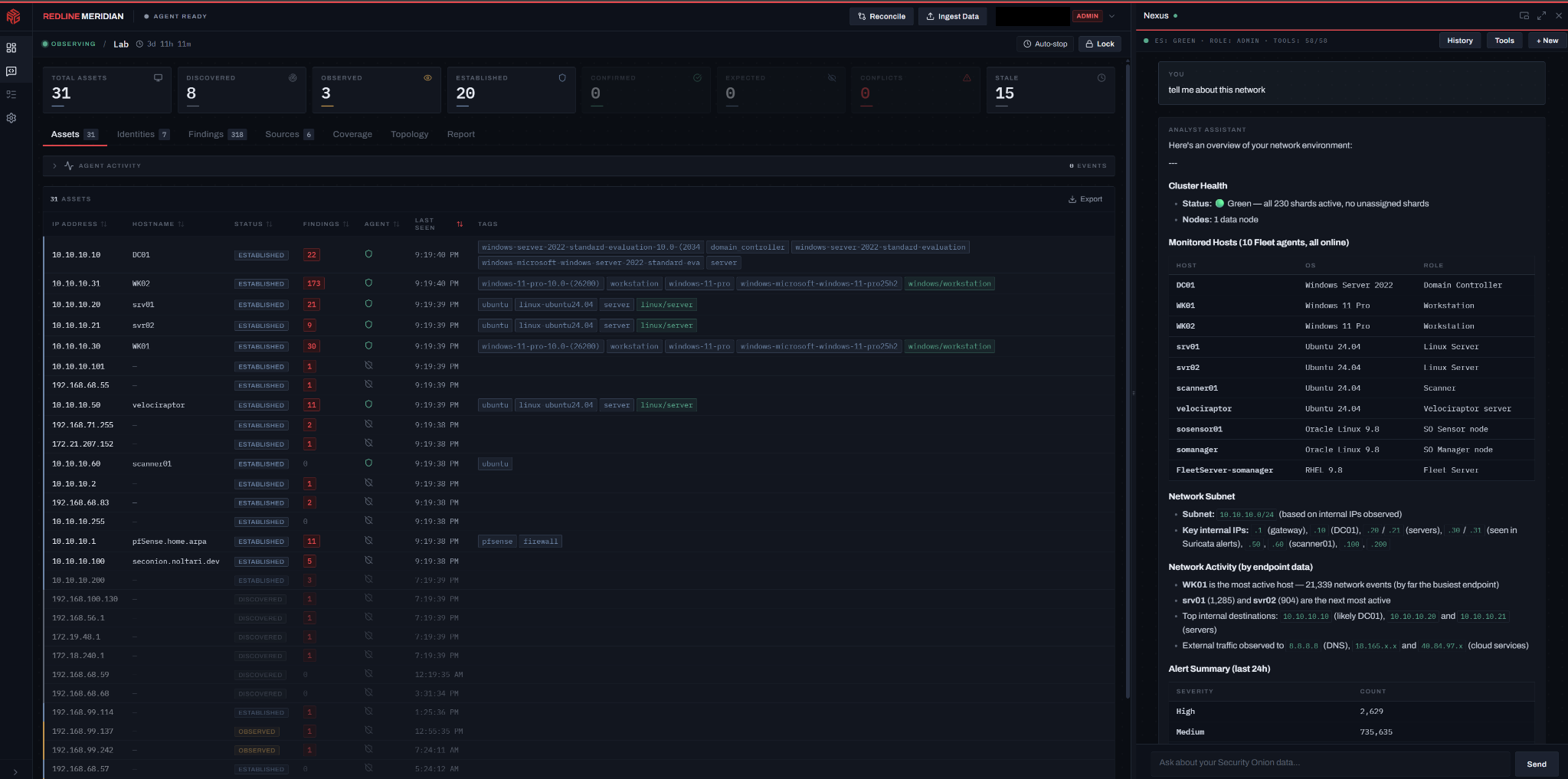This screenshot has width=1568, height=779.
Task: Click the 10.10.10.0/24 subnet in Nexus
Action: [x=1247, y=515]
